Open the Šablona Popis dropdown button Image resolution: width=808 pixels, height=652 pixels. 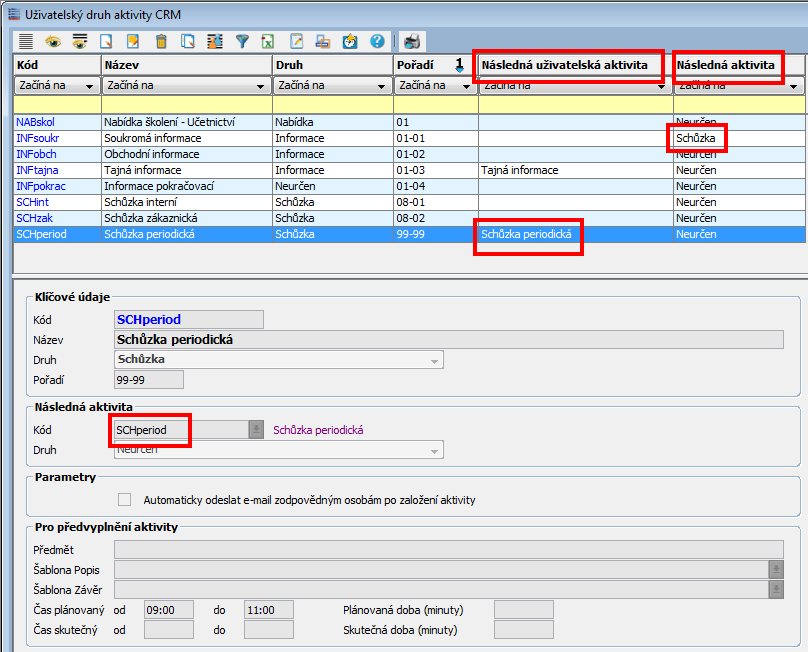[x=775, y=570]
